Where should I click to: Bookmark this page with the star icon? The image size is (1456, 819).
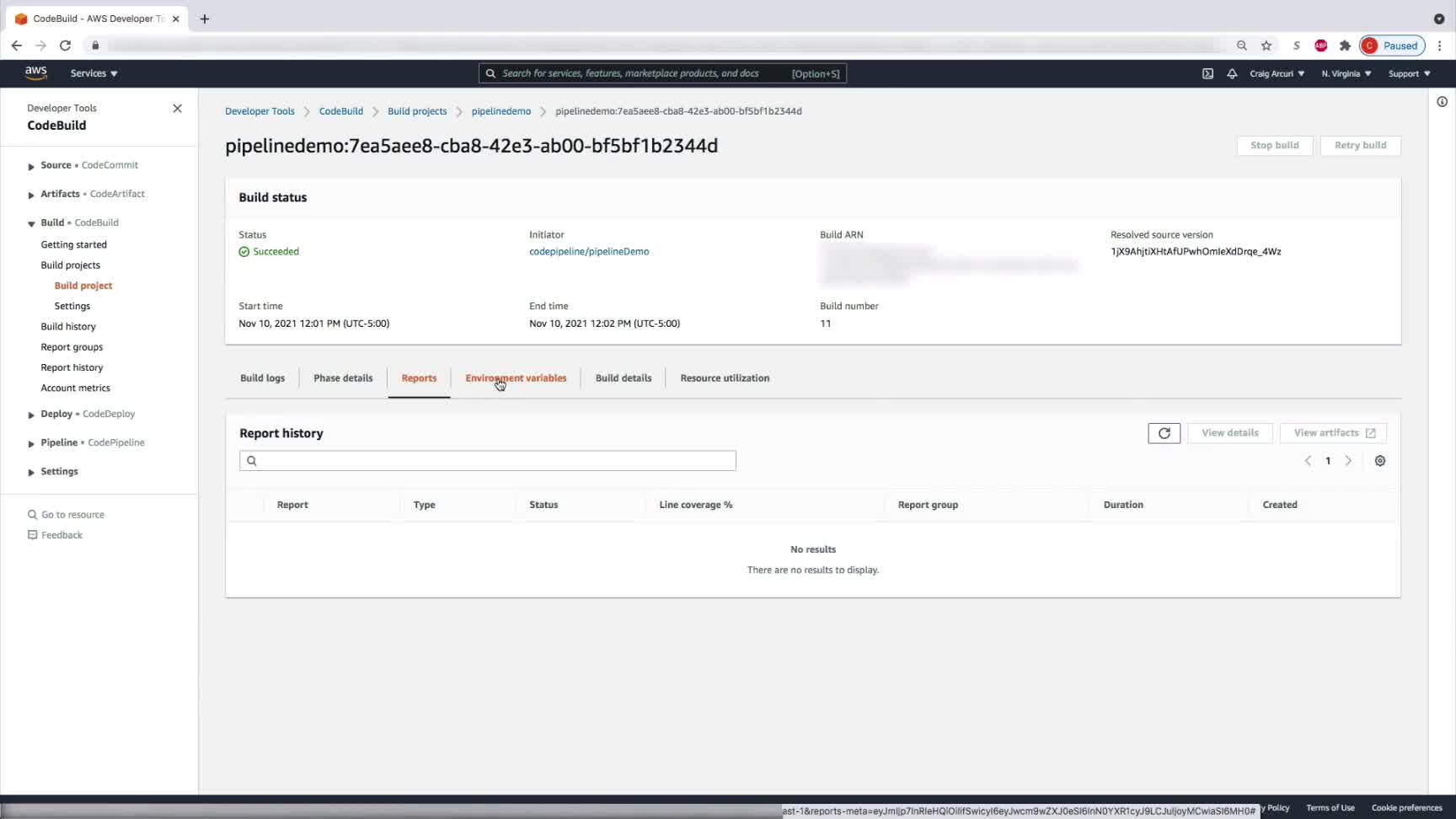(1266, 45)
